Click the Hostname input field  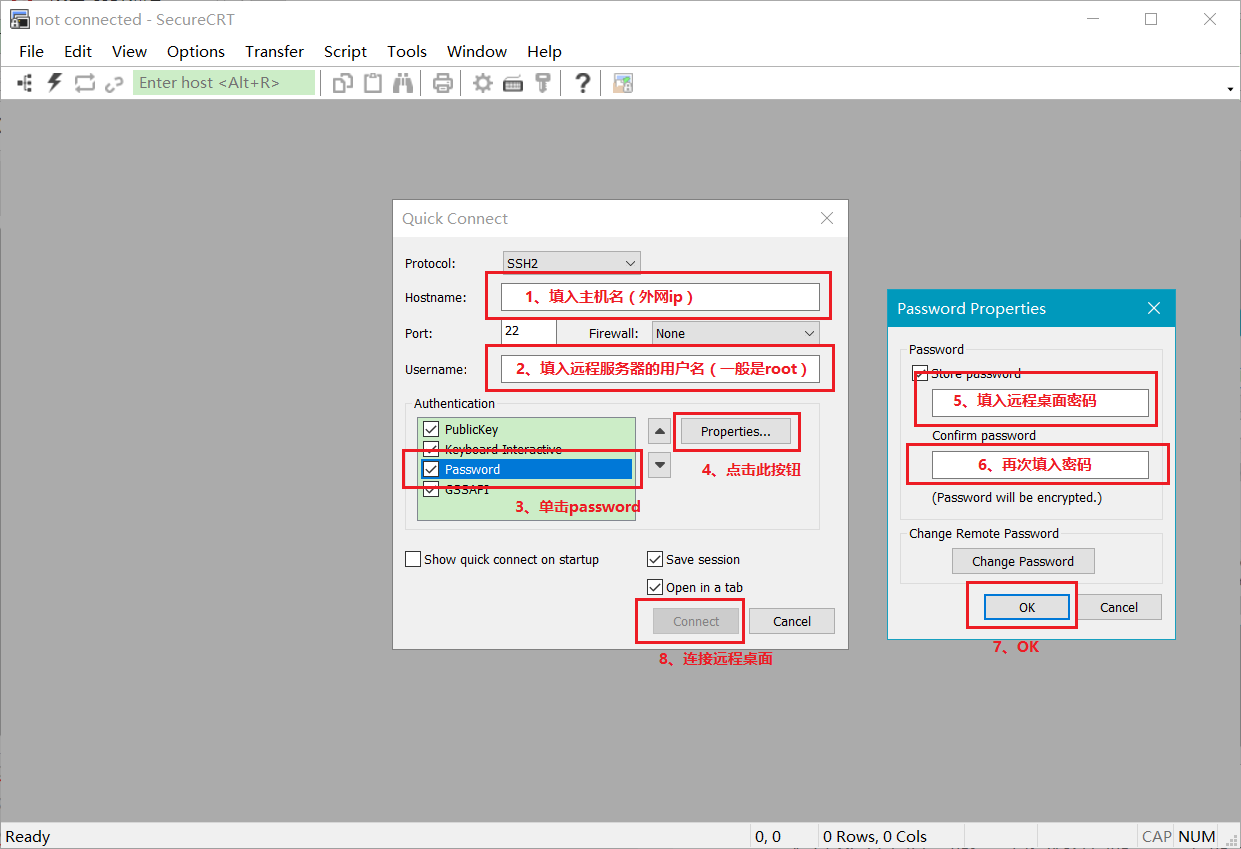pos(660,297)
